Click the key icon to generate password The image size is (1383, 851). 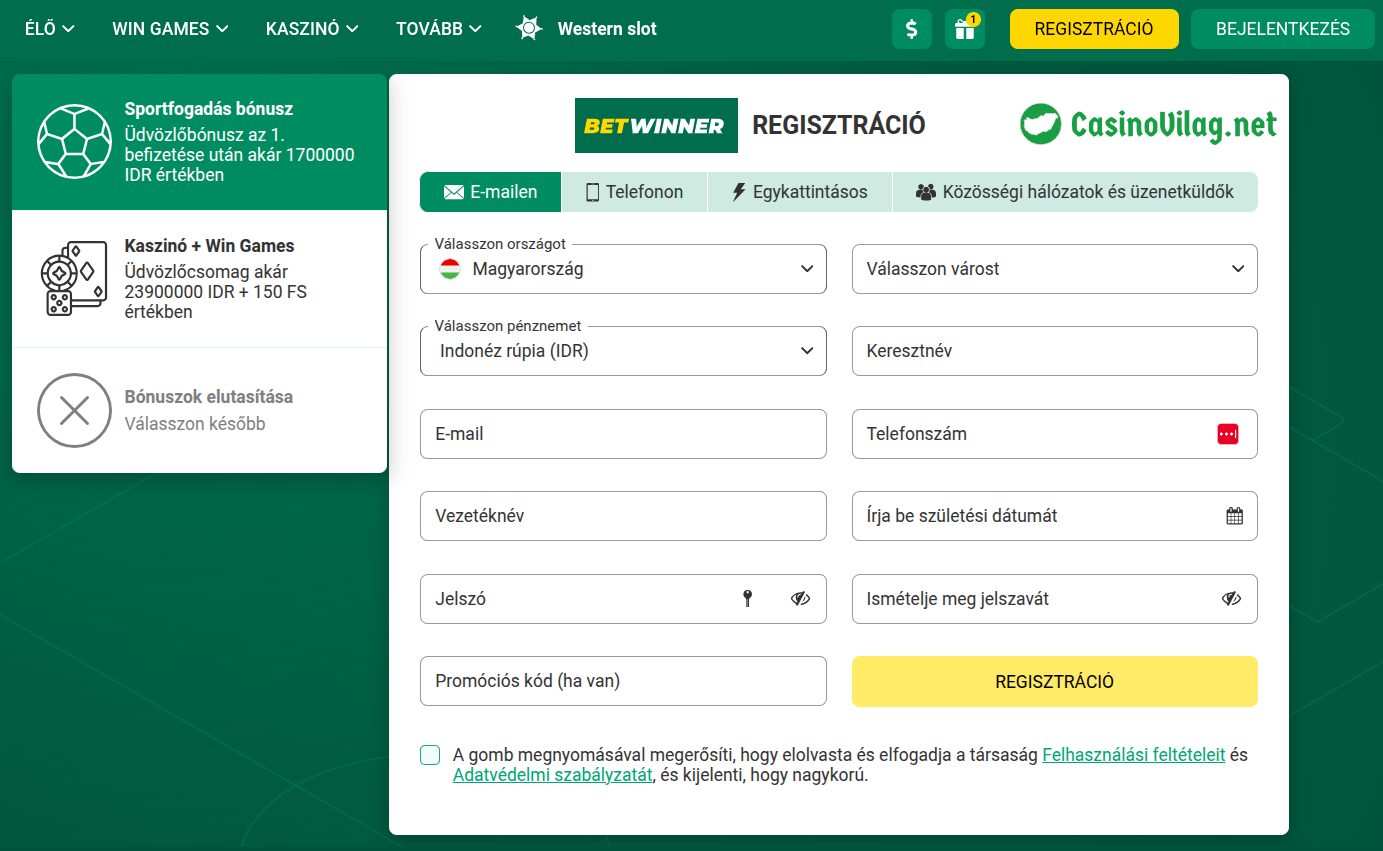[x=747, y=599]
